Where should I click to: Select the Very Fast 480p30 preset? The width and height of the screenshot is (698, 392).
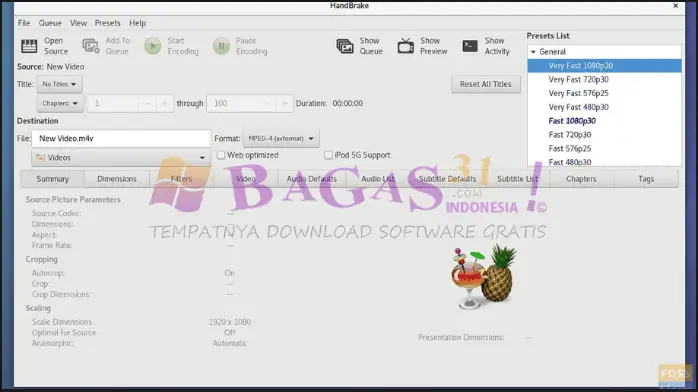click(x=605, y=107)
